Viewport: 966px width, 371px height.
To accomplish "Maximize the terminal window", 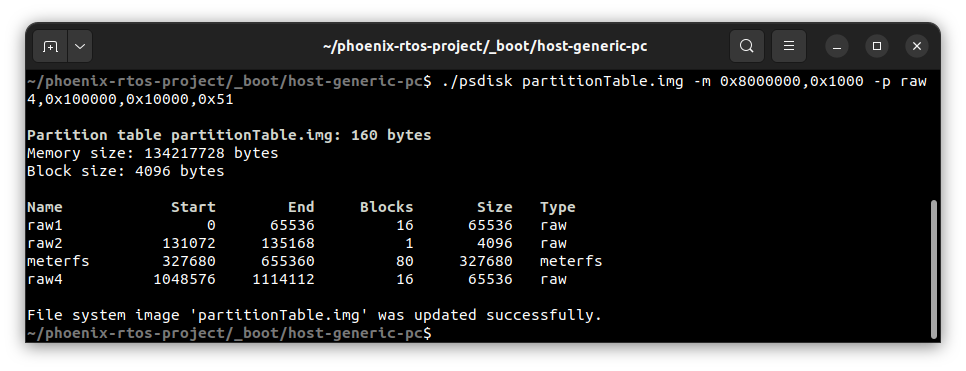I will coord(877,46).
